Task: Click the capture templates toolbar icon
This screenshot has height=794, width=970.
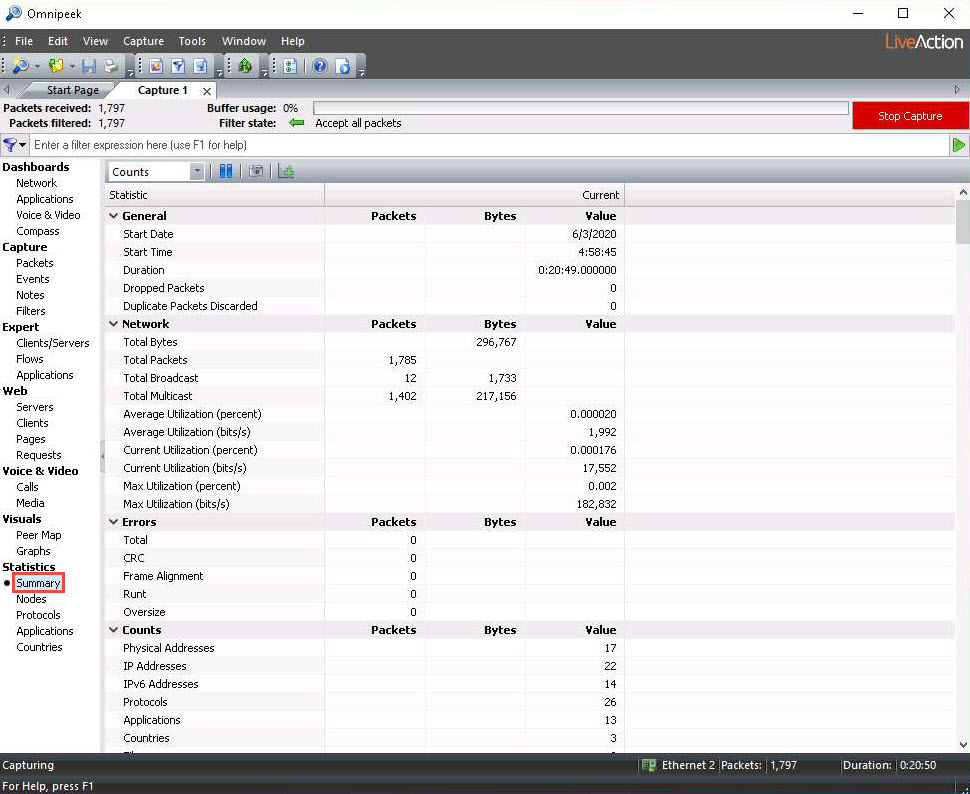Action: coord(156,66)
